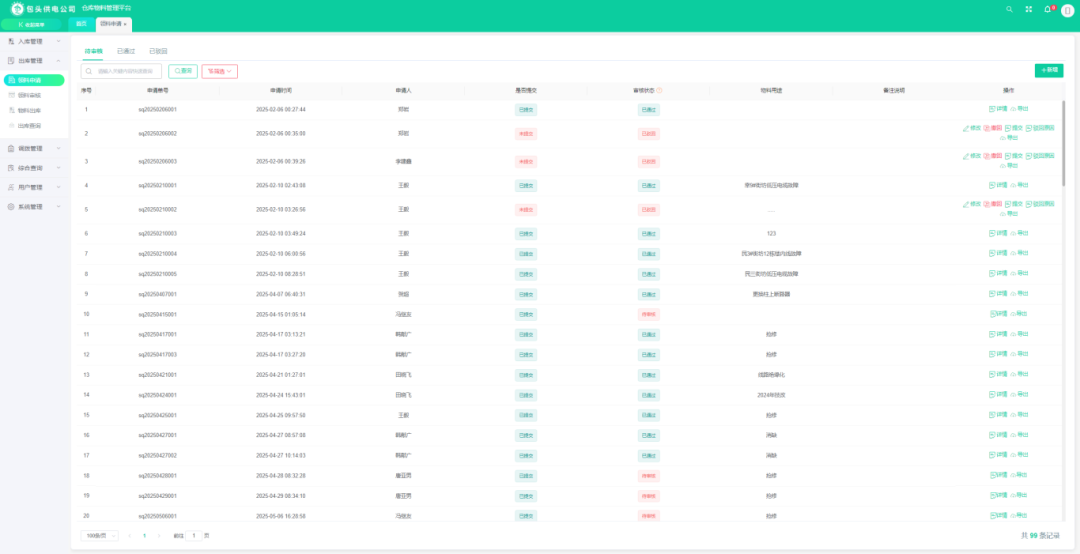Click the search magnifier icon in header
The height and width of the screenshot is (554, 1080).
pos(1009,9)
